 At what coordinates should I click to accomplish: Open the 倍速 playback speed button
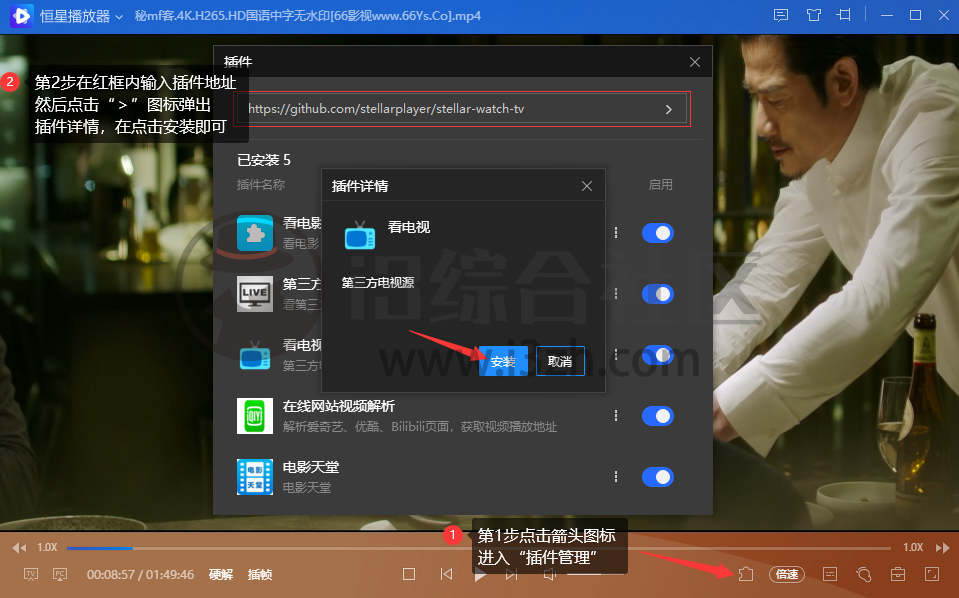click(787, 574)
